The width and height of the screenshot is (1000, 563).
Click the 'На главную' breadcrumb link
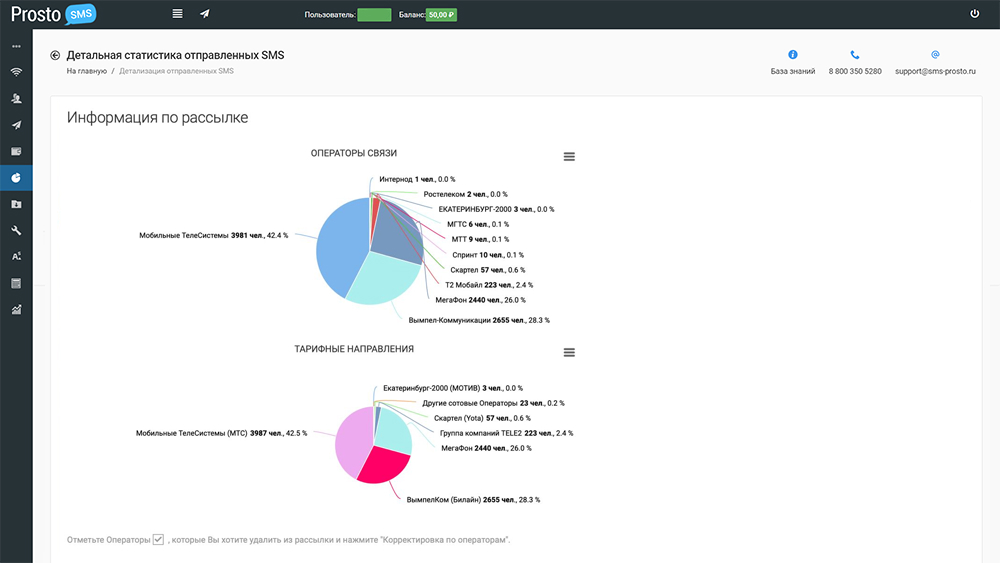coord(86,72)
